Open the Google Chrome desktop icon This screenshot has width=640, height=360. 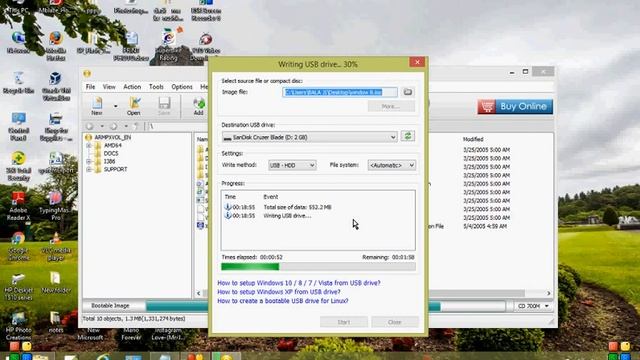[18, 246]
